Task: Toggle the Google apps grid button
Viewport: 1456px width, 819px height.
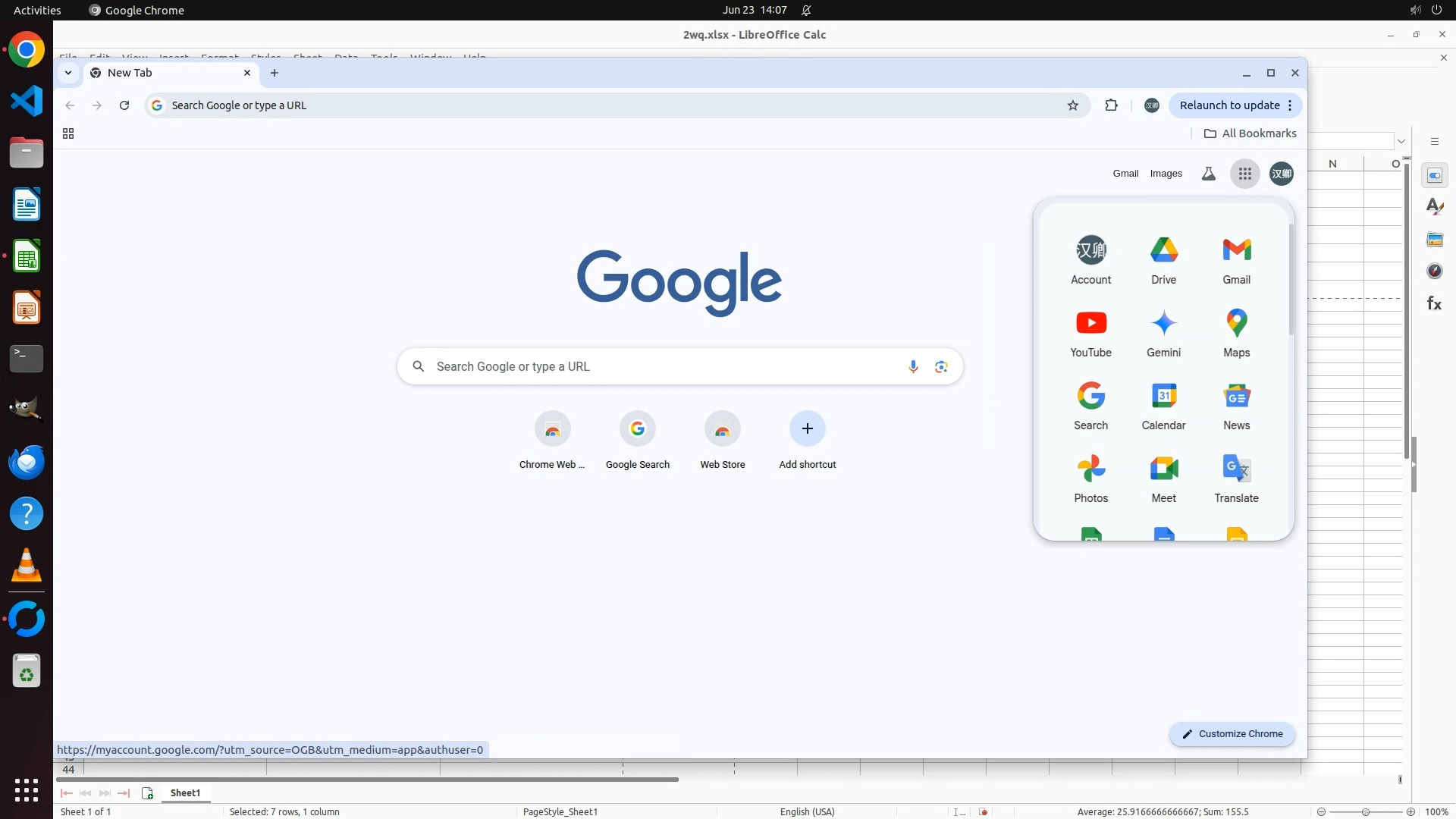Action: click(1244, 174)
